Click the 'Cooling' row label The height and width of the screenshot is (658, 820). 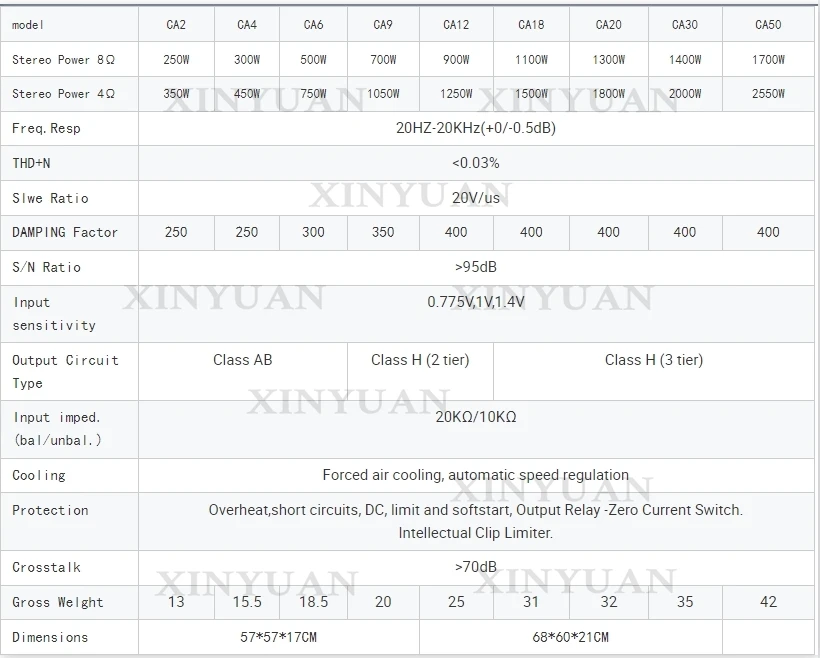pos(39,475)
